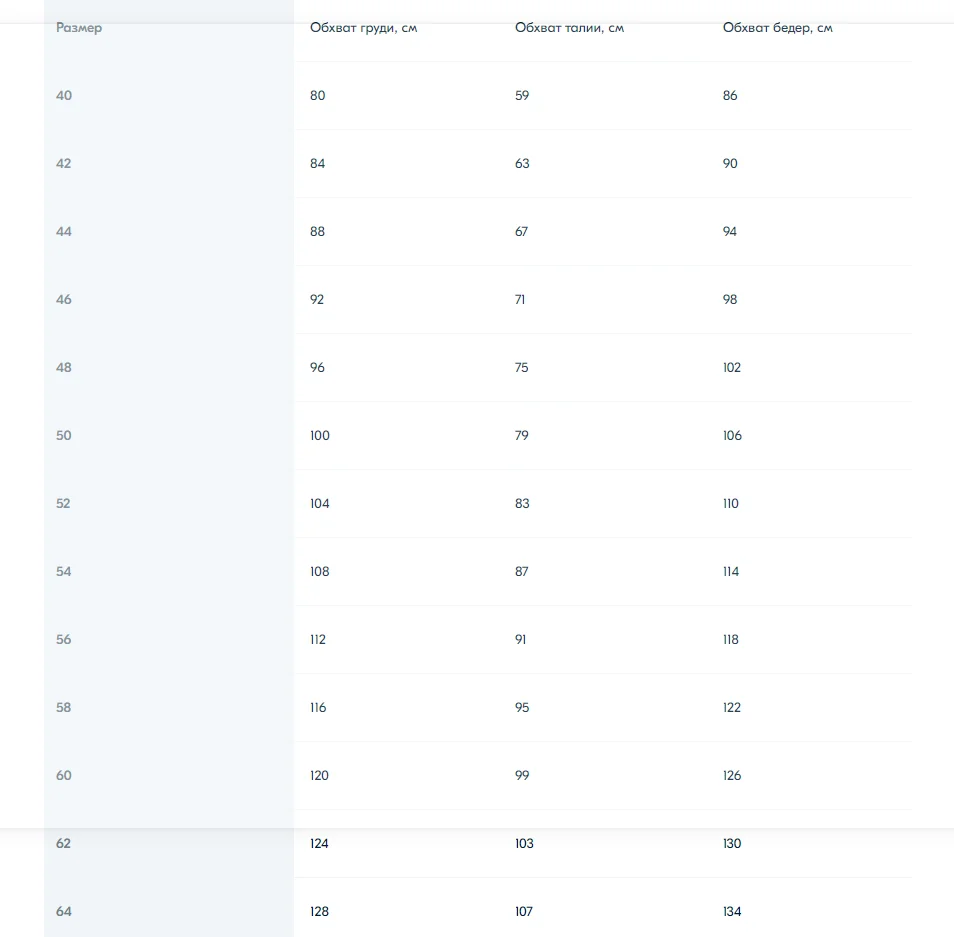
Task: Select size 50 row label
Action: (64, 436)
